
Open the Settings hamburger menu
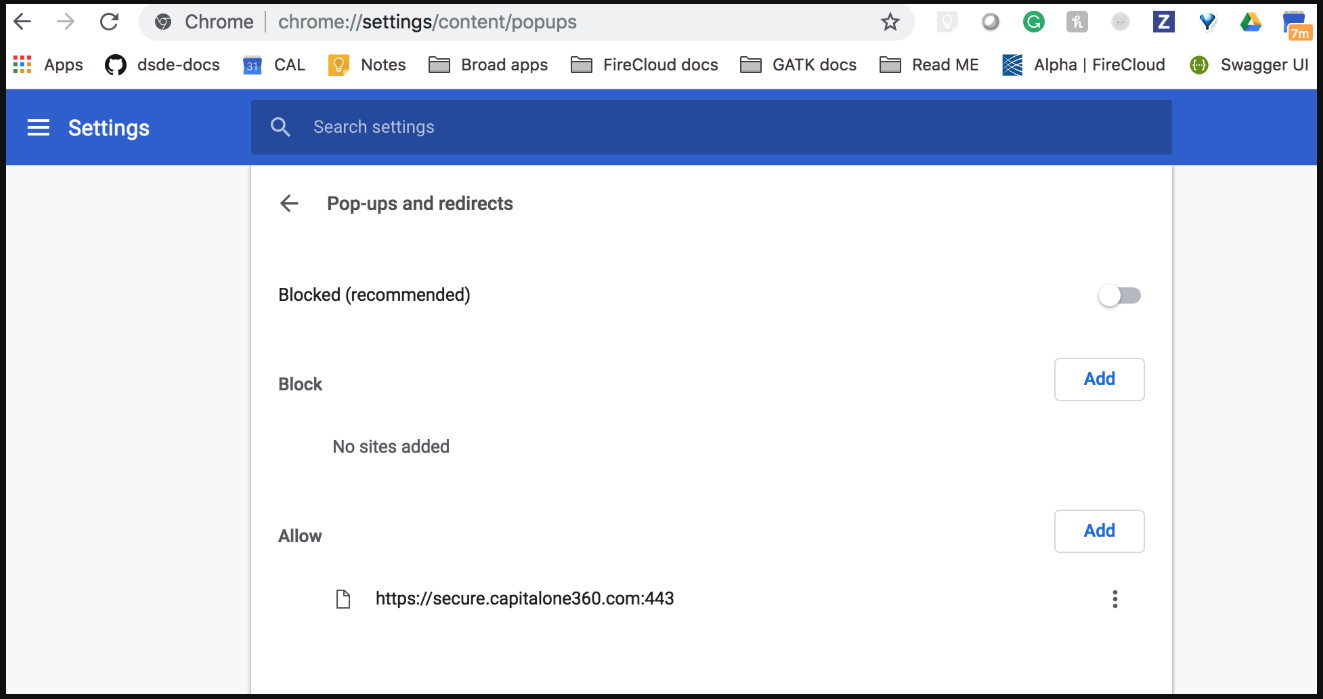pos(38,127)
